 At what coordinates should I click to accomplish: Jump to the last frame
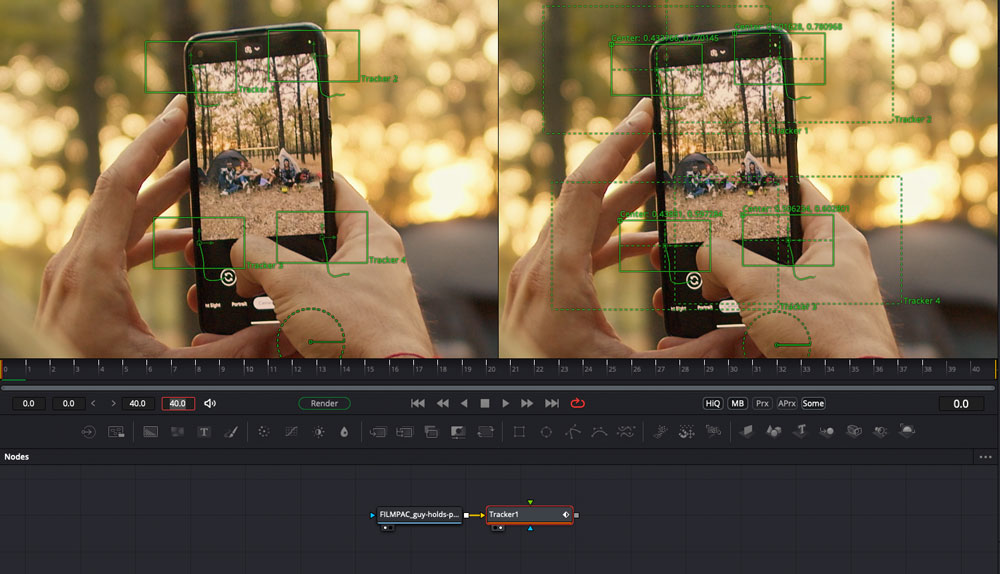click(551, 403)
